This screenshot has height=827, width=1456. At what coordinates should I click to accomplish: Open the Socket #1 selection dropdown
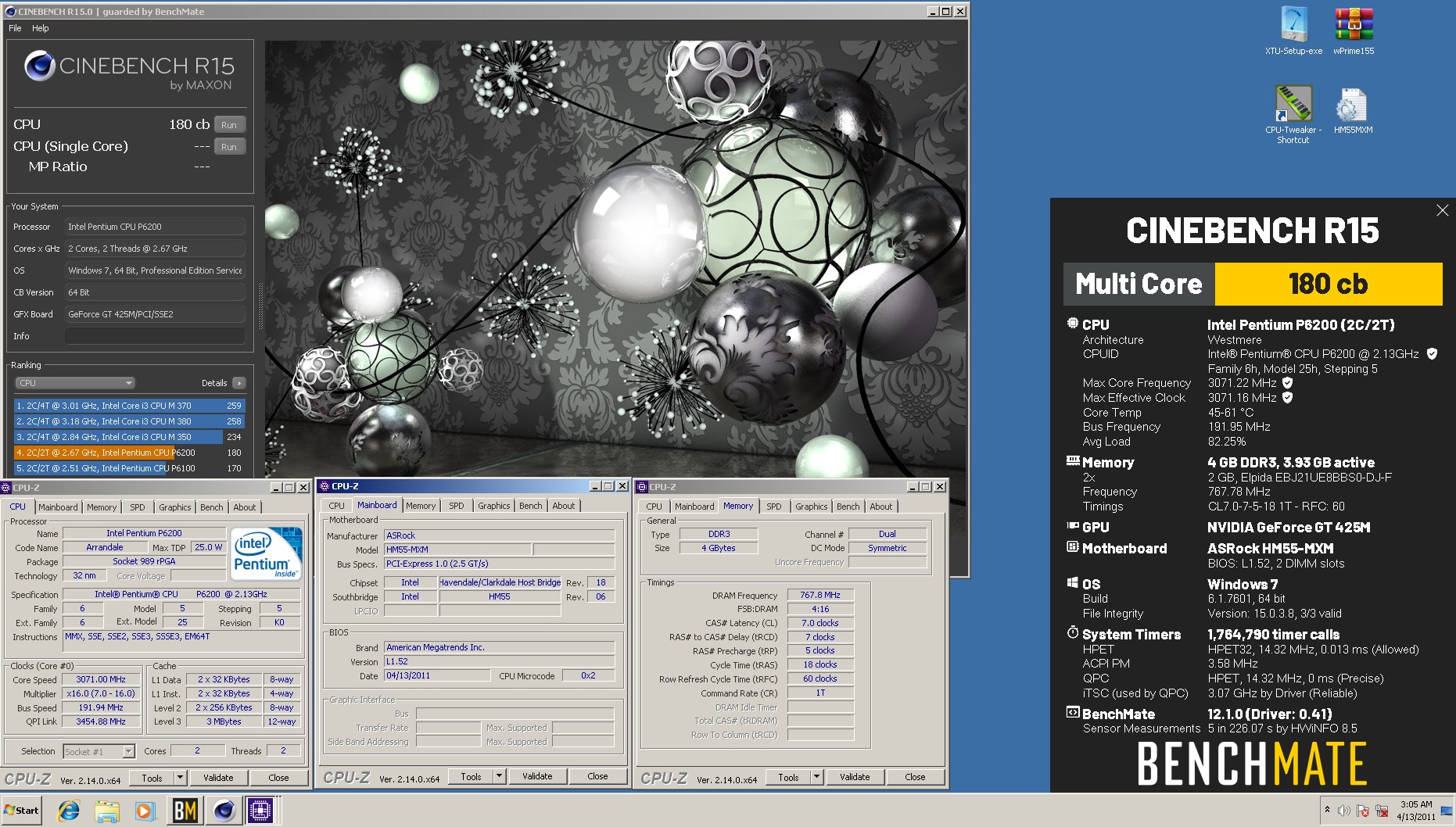point(99,751)
